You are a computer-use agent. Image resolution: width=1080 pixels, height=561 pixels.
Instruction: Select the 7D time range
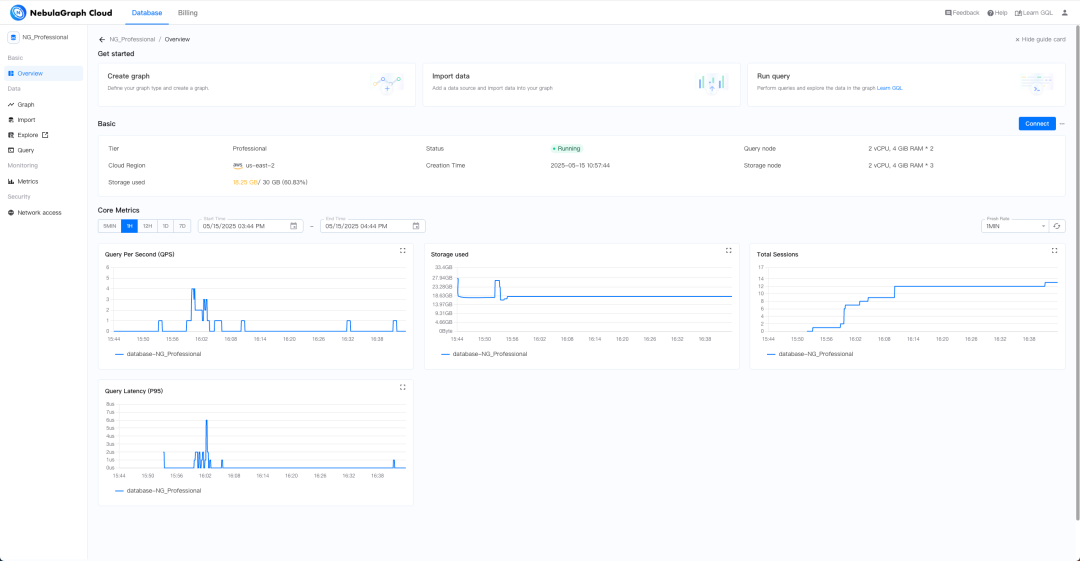pos(183,226)
